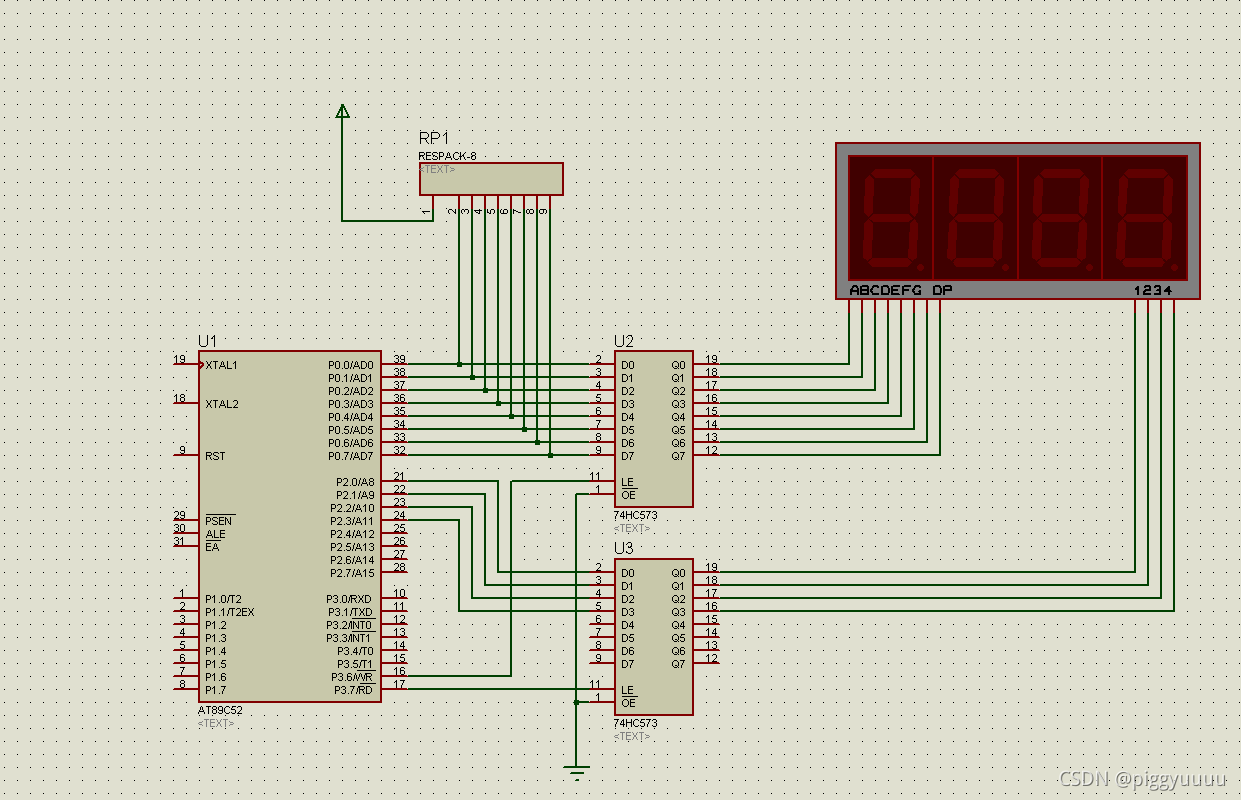Click the "P2.0/A8" pin label

355,482
